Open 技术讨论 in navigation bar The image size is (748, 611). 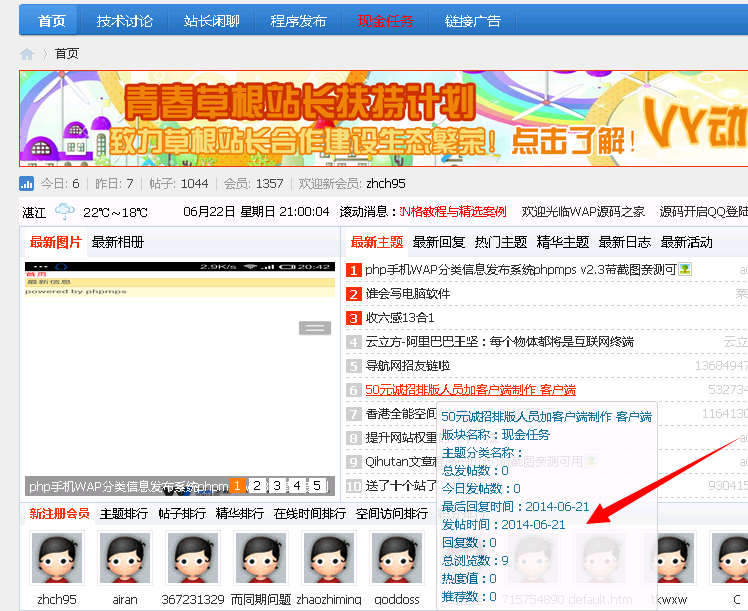click(125, 21)
